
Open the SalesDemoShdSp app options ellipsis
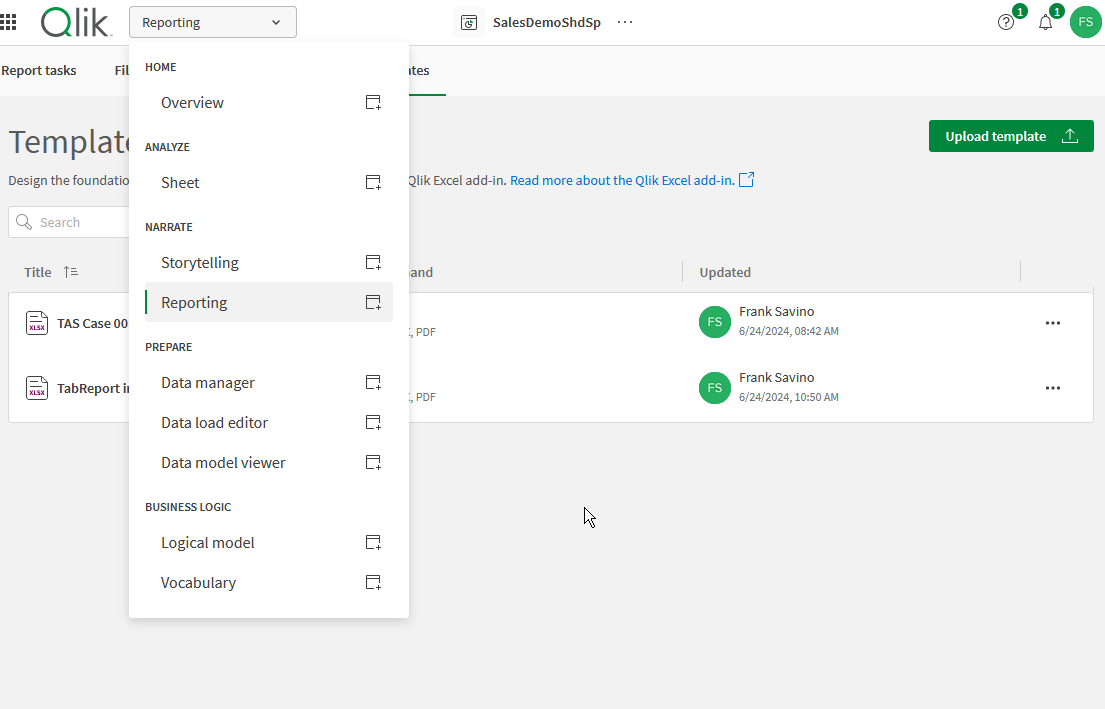[625, 22]
